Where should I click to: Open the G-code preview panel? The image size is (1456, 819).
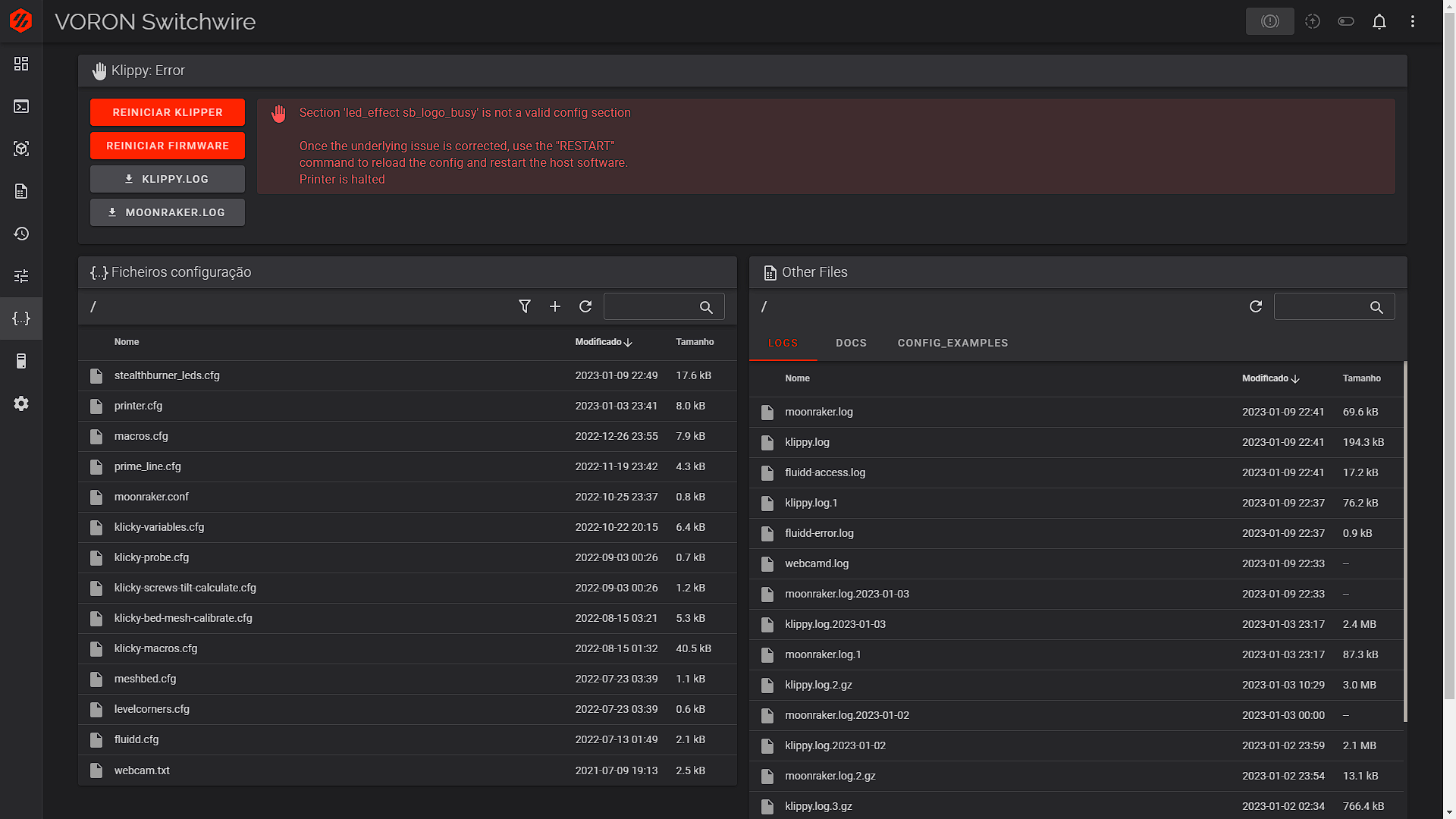[21, 149]
